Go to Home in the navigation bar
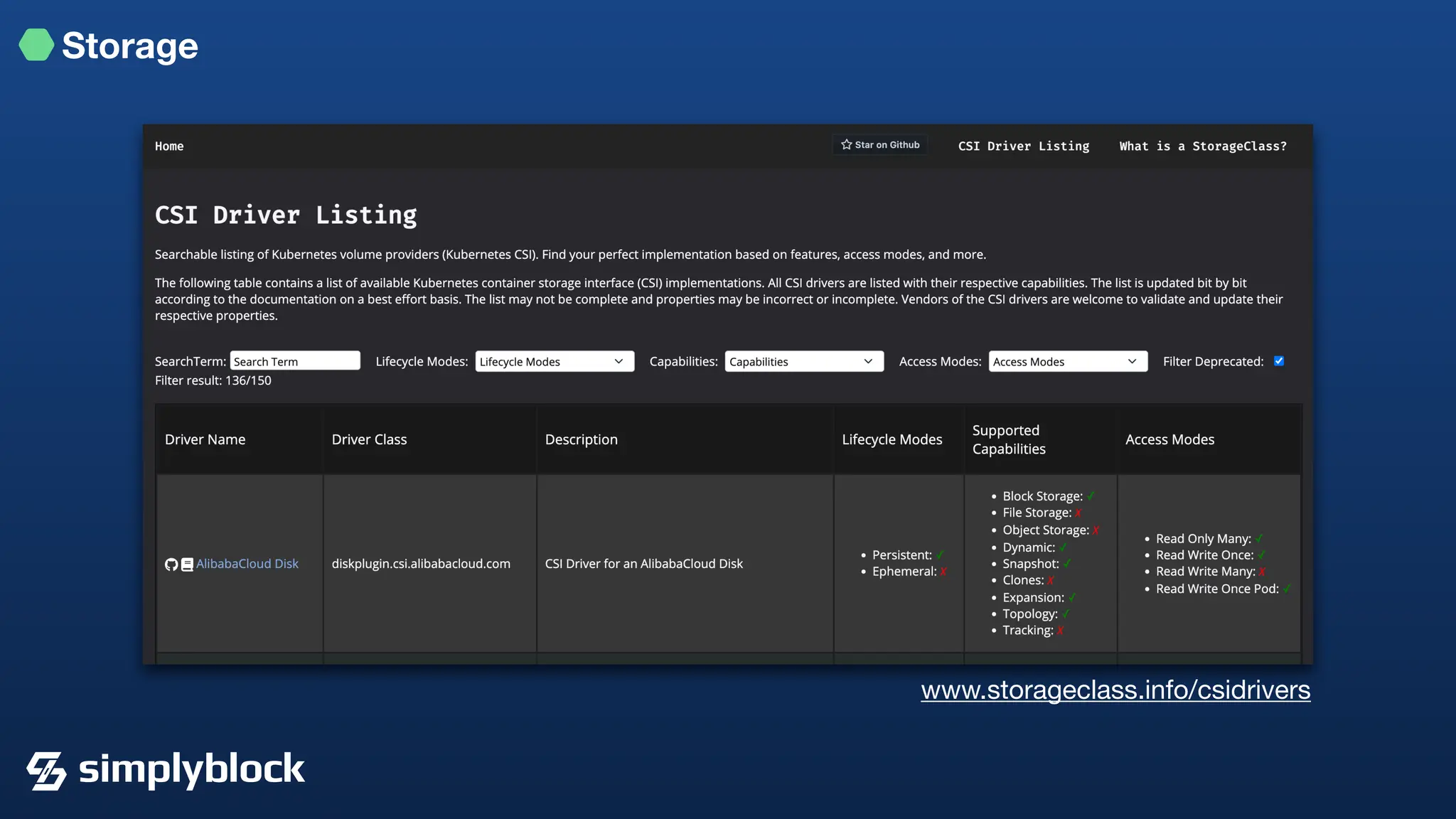The image size is (1456, 819). pos(169,146)
